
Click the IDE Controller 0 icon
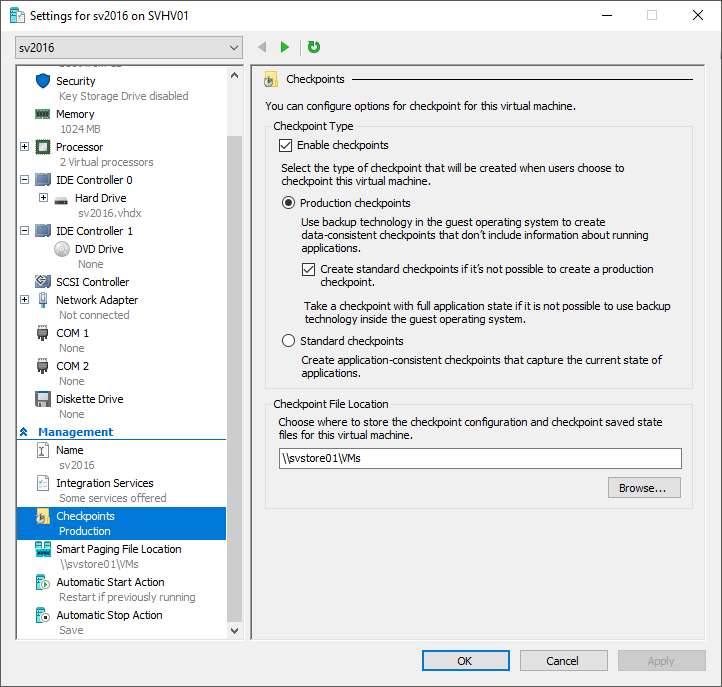(43, 180)
